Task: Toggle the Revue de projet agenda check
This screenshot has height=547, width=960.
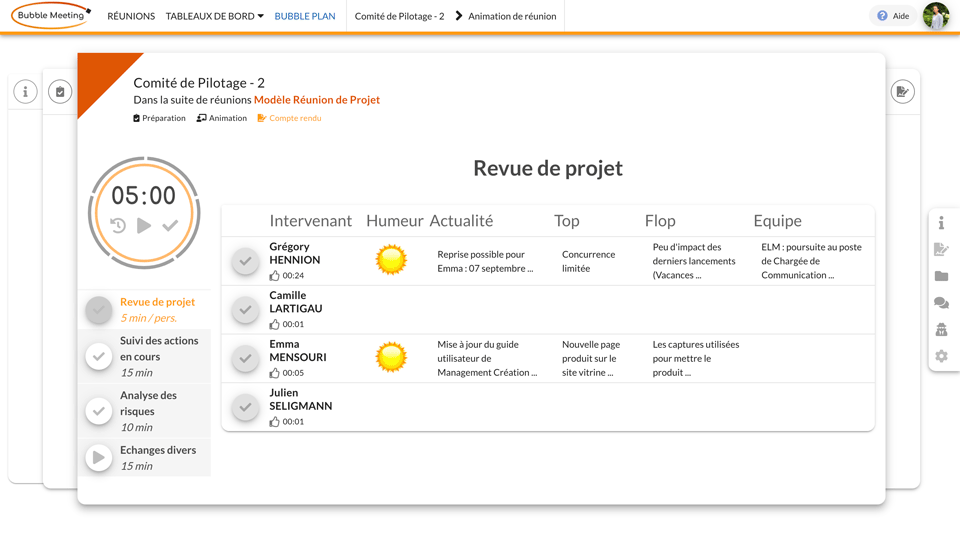Action: click(99, 310)
